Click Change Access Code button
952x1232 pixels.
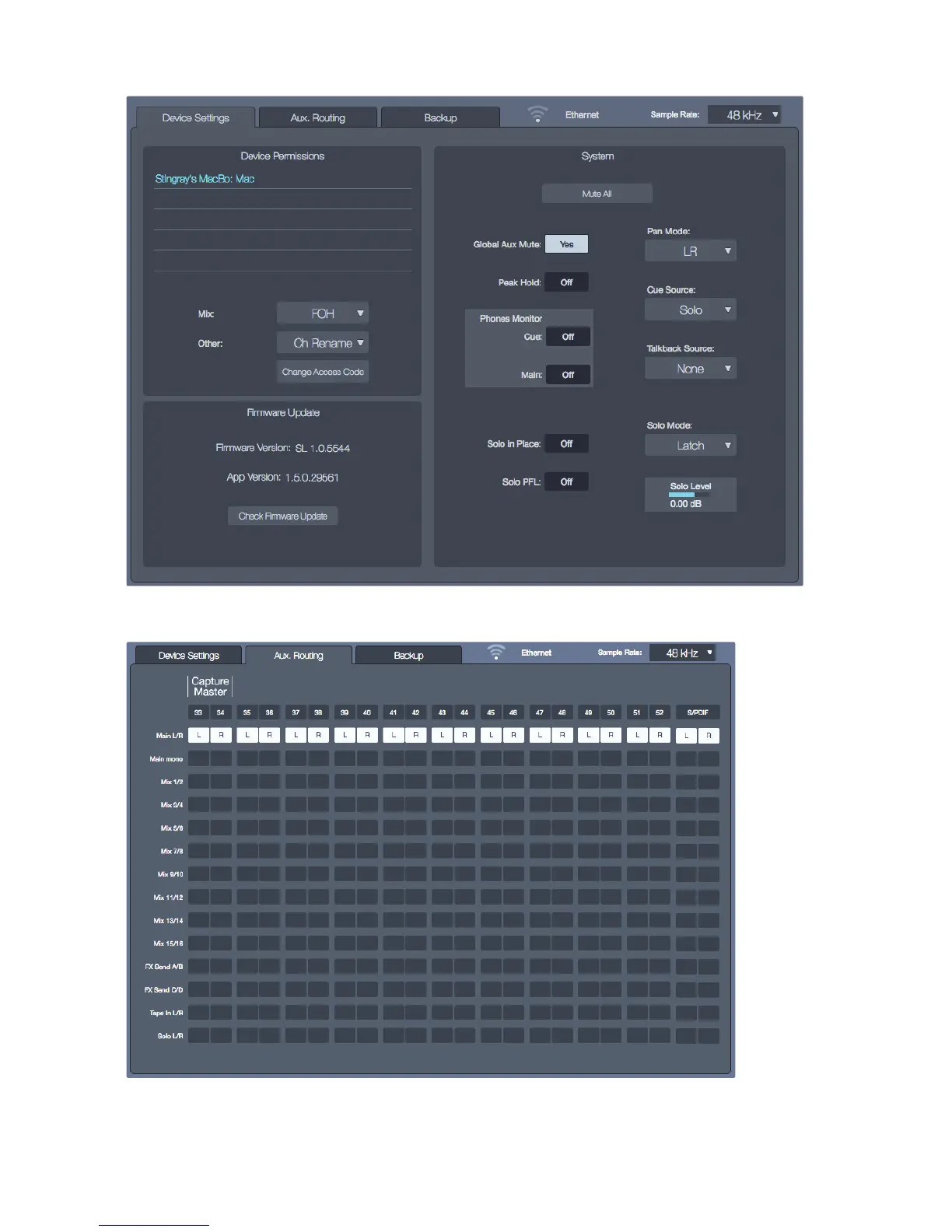[x=323, y=372]
